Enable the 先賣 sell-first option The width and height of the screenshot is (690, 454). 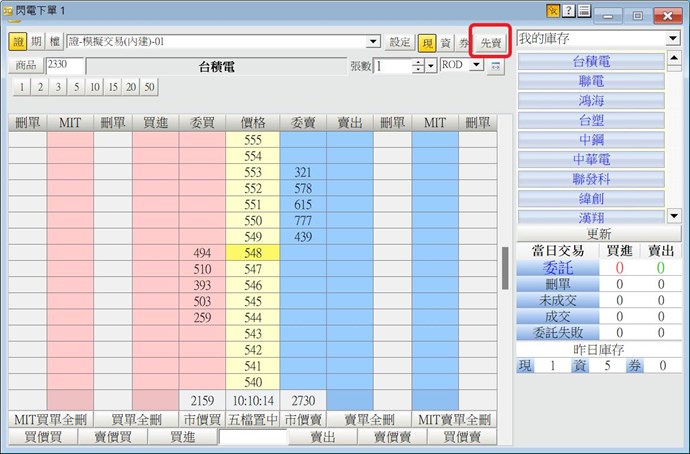[491, 42]
